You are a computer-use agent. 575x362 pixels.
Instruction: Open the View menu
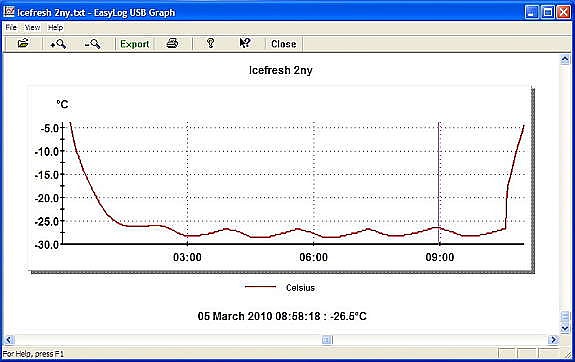[x=32, y=28]
